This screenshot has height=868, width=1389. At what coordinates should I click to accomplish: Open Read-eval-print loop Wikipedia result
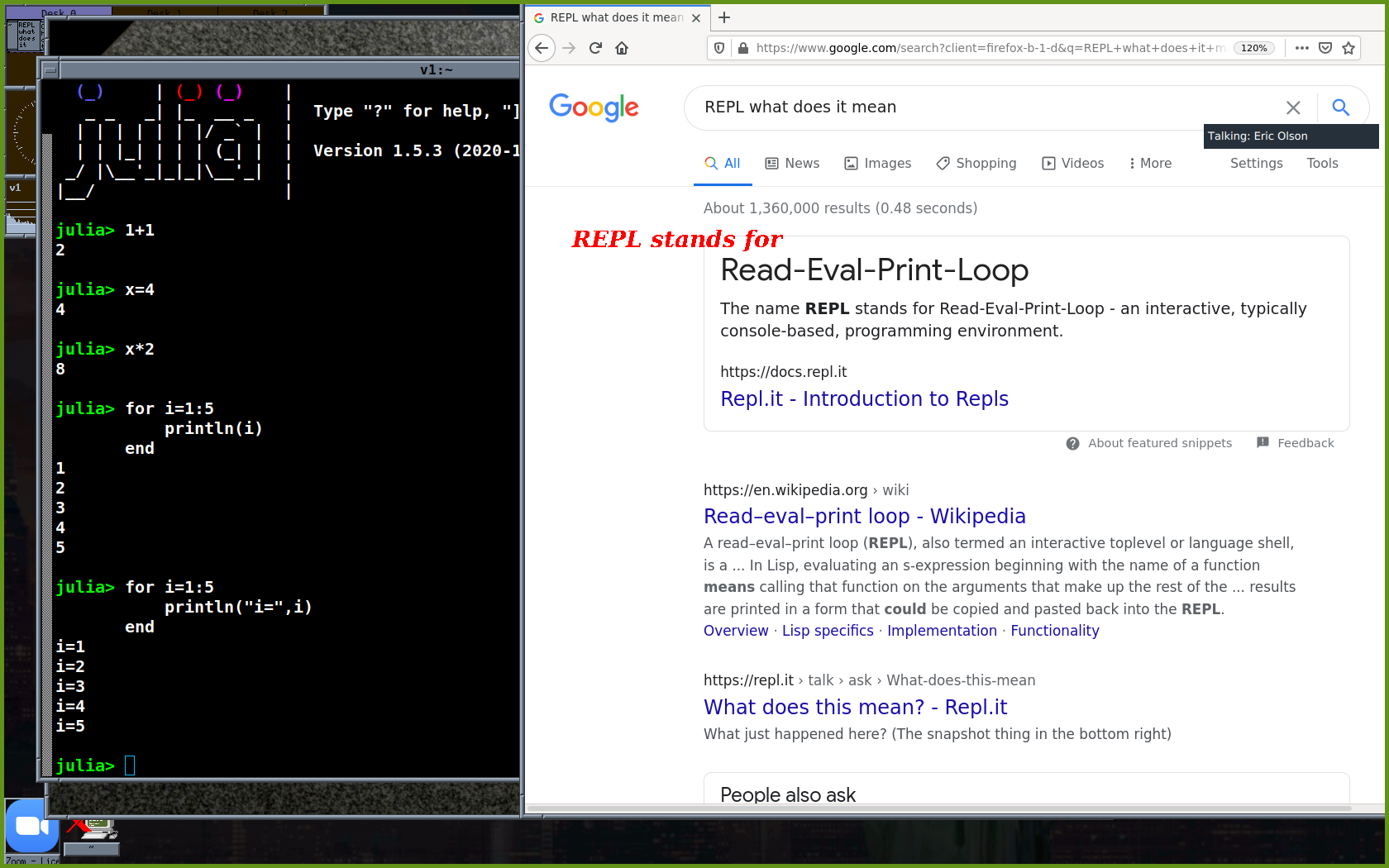(864, 517)
